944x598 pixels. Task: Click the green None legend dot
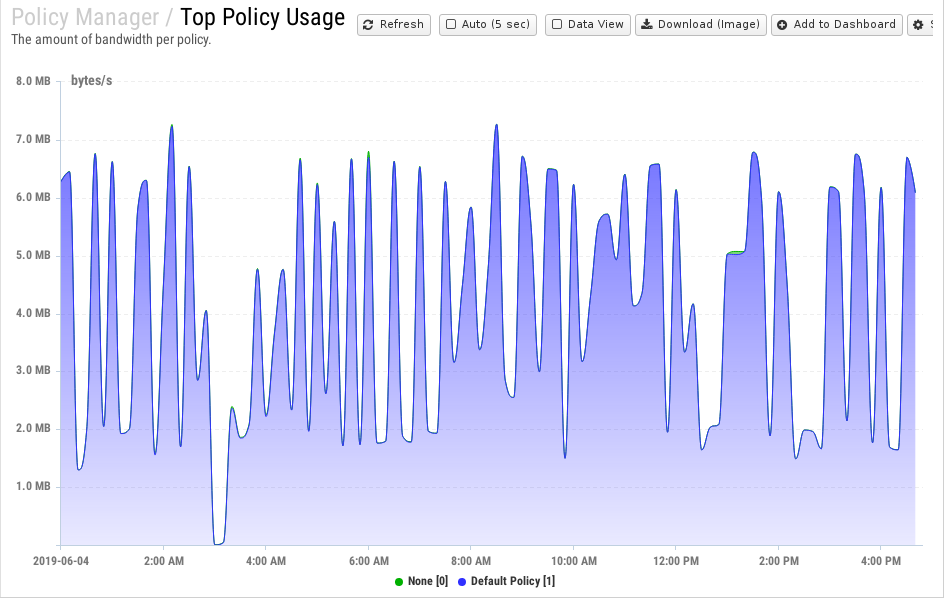click(399, 582)
